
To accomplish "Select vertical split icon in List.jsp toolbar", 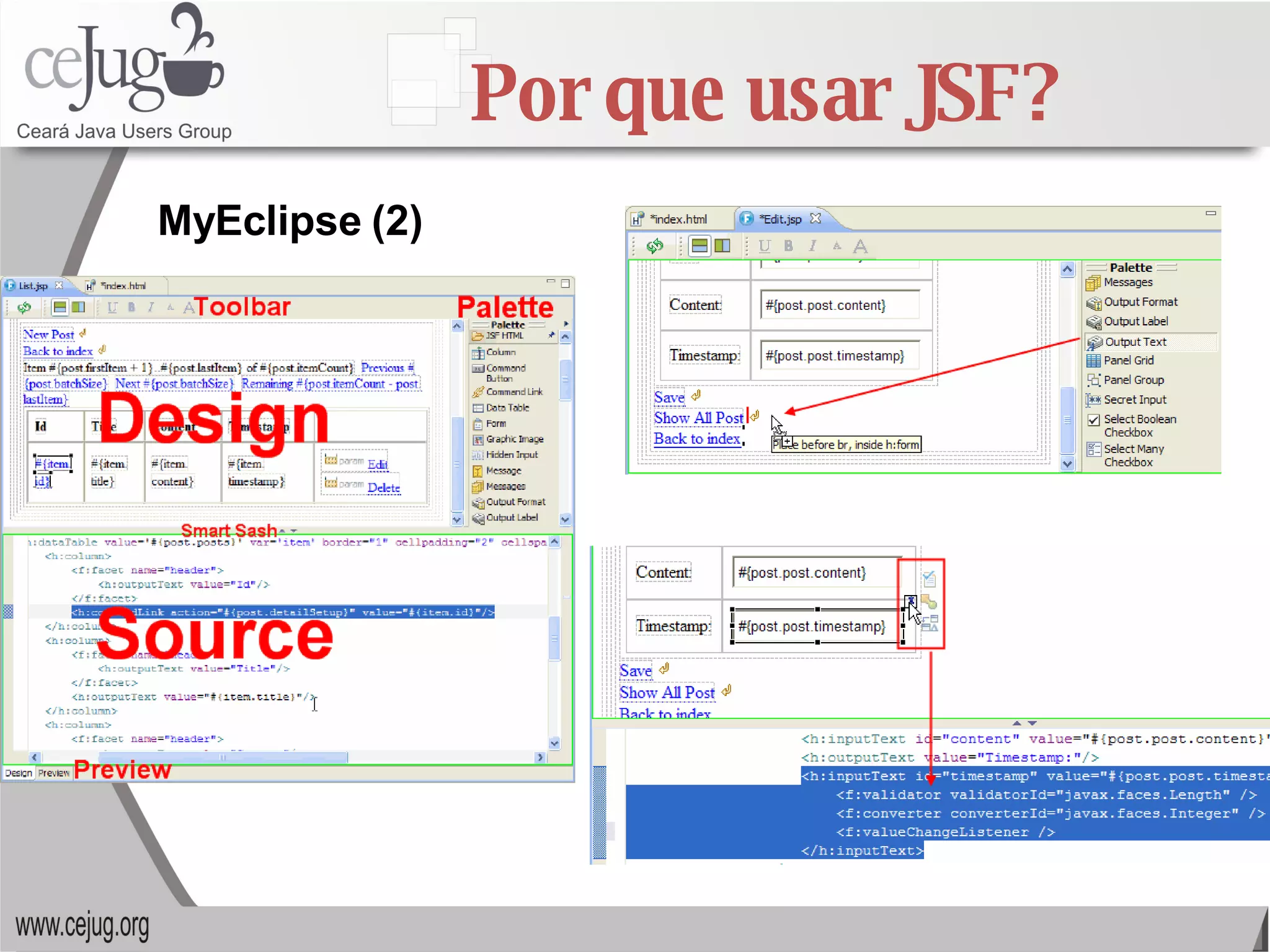I will click(x=78, y=307).
